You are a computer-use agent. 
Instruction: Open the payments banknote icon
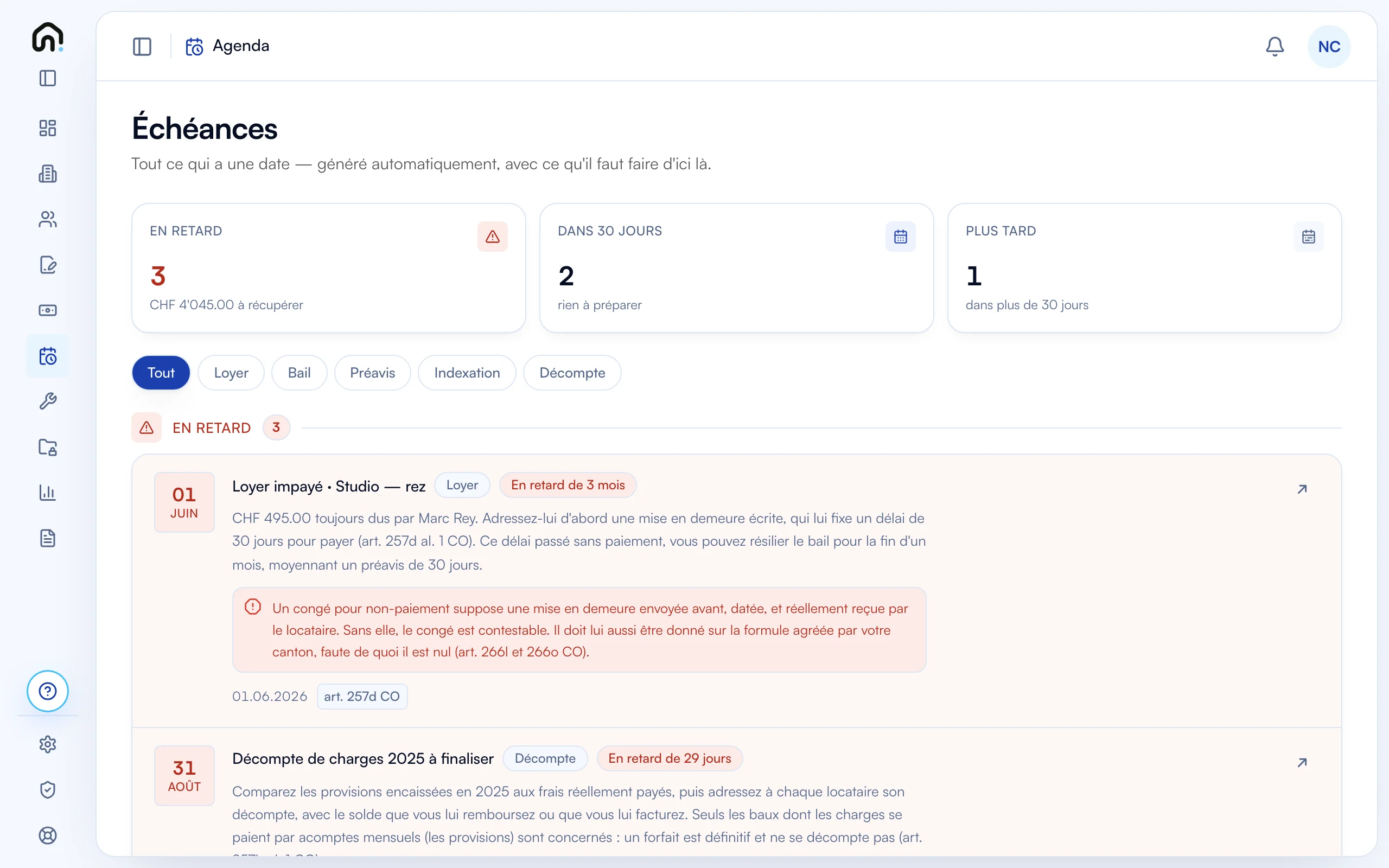tap(48, 310)
